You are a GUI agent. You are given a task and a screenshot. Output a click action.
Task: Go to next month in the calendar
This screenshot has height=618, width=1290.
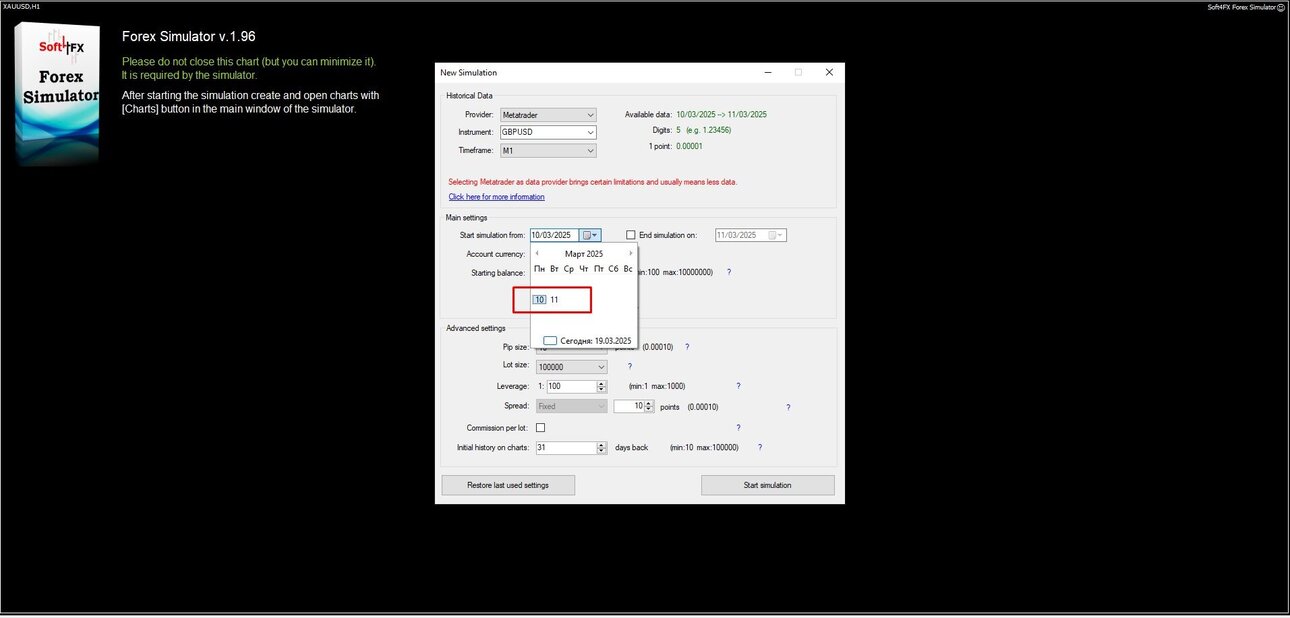coord(630,254)
